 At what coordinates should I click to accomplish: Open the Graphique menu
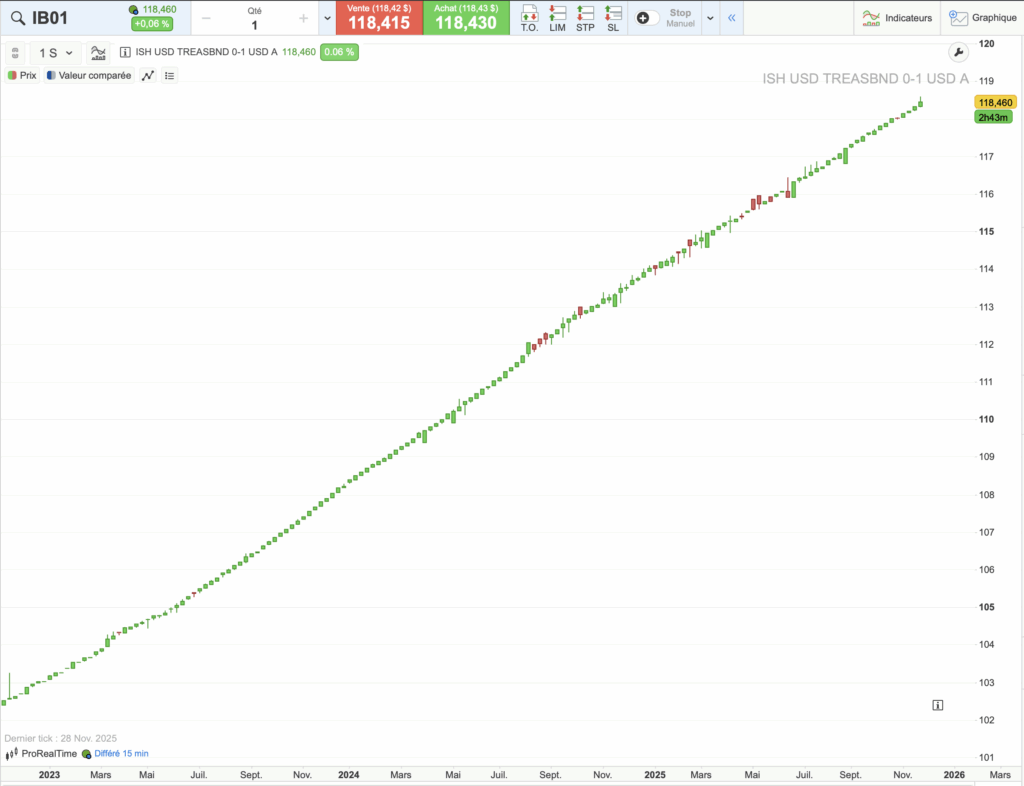983,17
